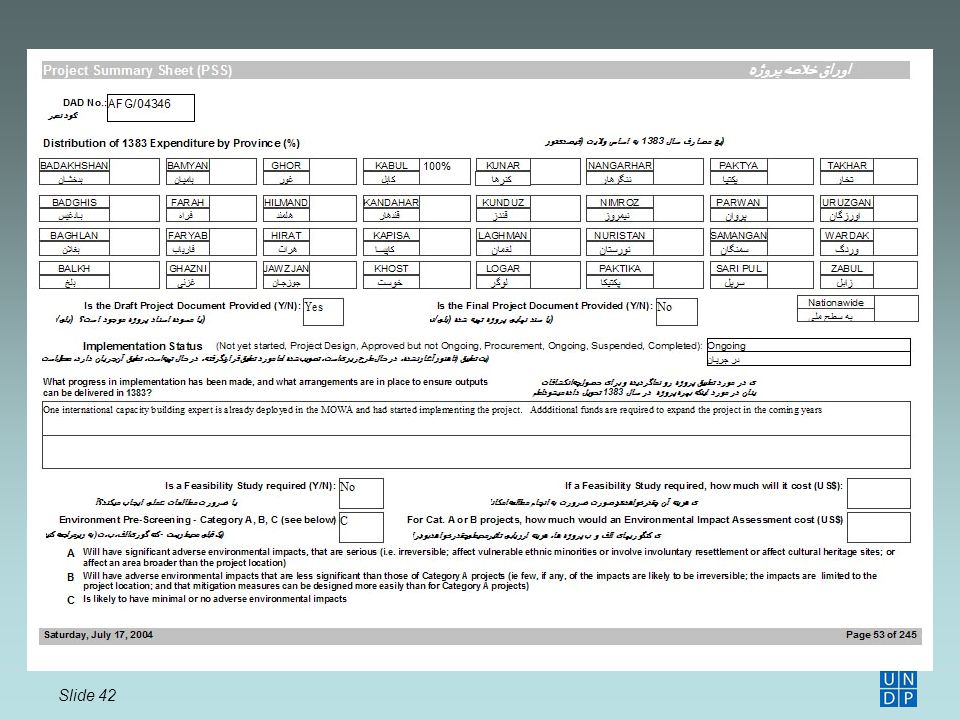Click the Category B description letter 'B'
Screen dimensions: 960x720
(x=70, y=577)
